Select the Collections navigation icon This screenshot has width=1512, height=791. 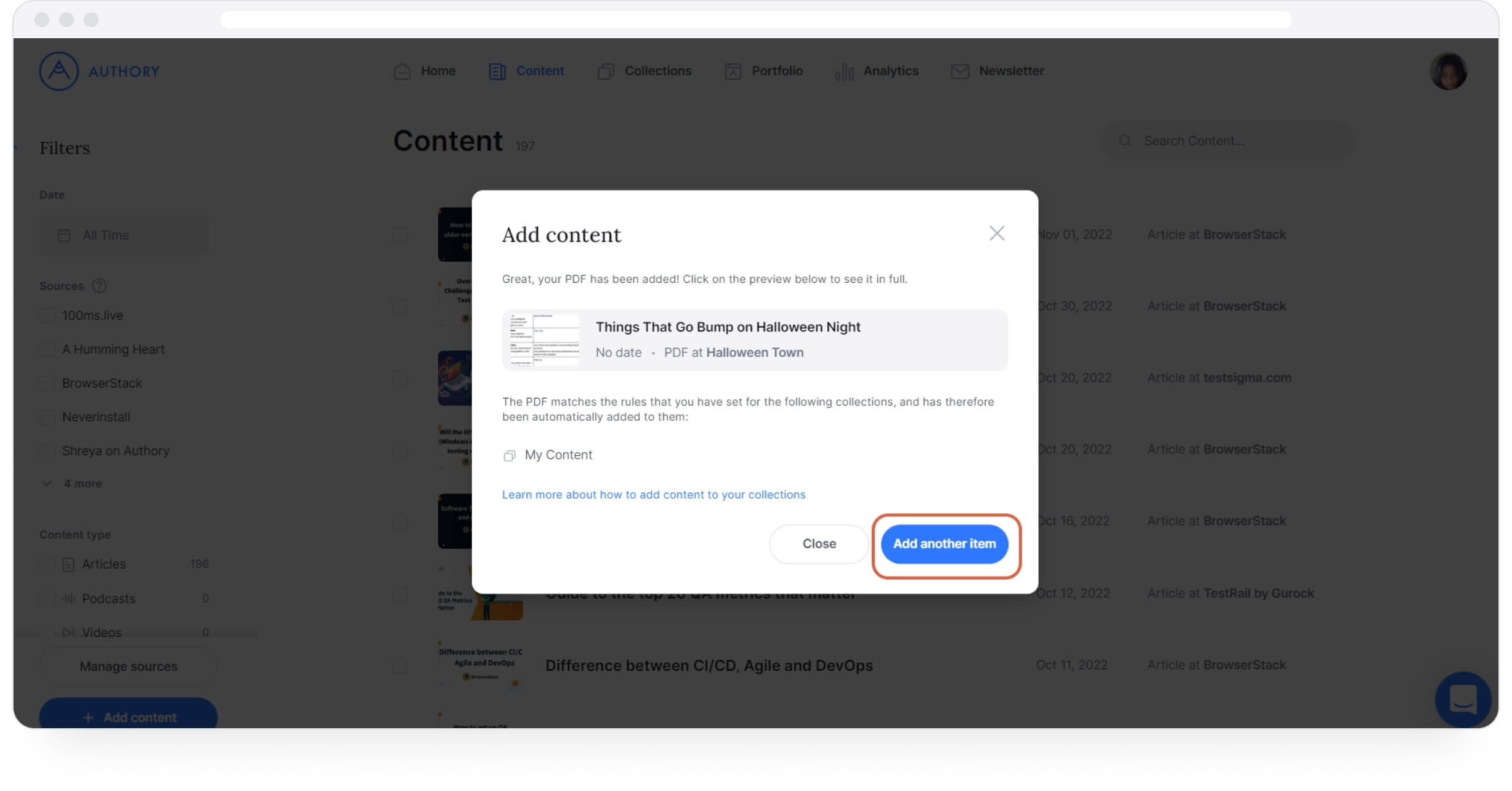[x=606, y=71]
